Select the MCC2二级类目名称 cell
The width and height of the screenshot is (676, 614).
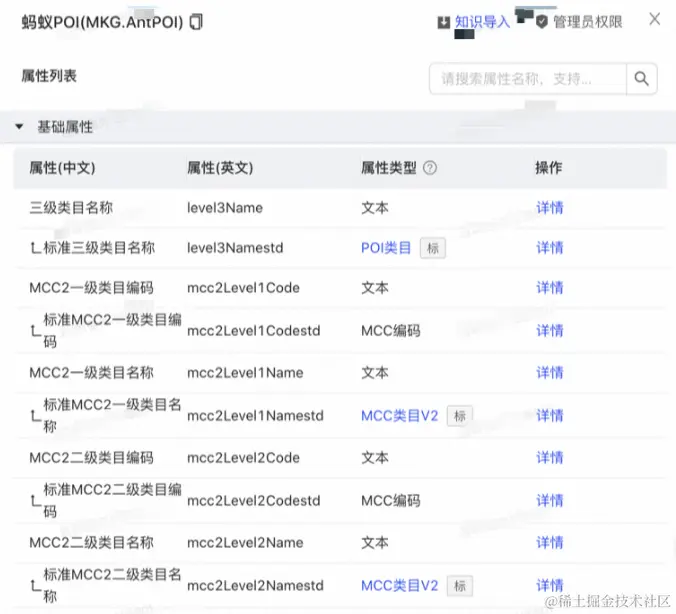(x=91, y=542)
